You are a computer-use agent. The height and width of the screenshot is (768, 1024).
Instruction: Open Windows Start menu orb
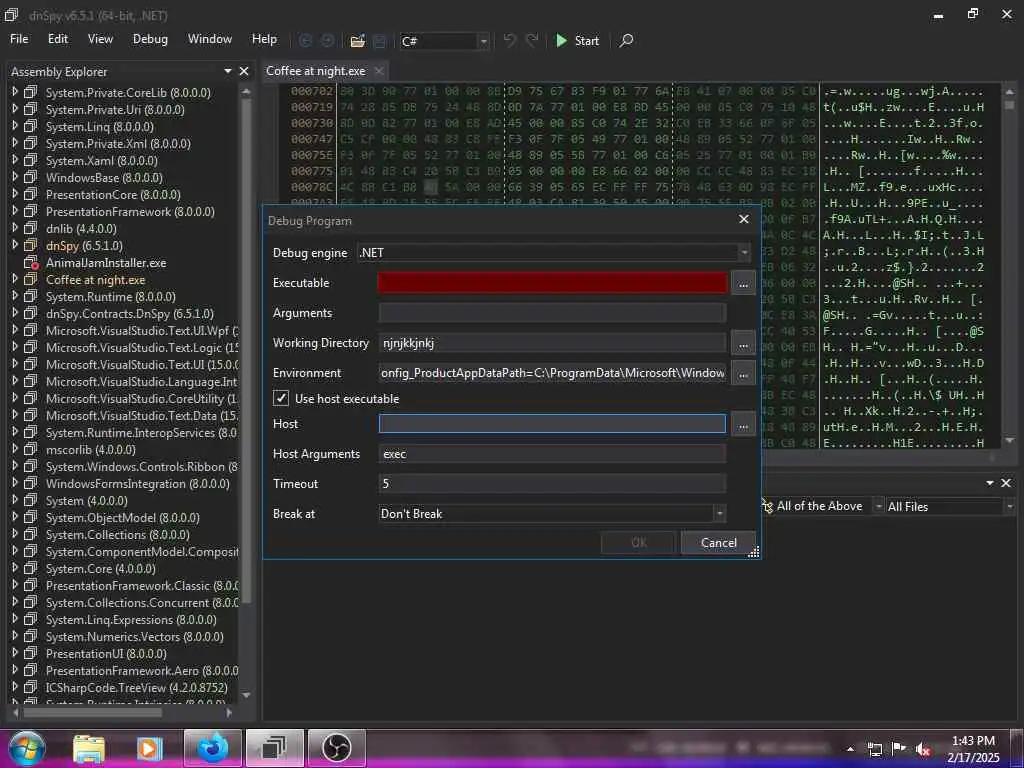(27, 748)
